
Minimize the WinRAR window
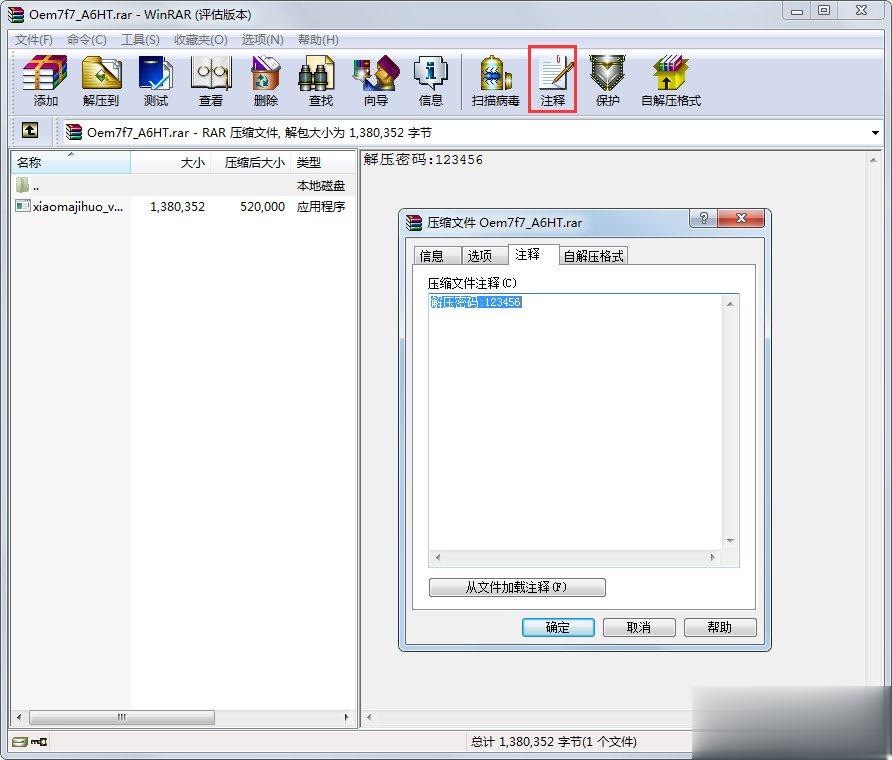(796, 11)
